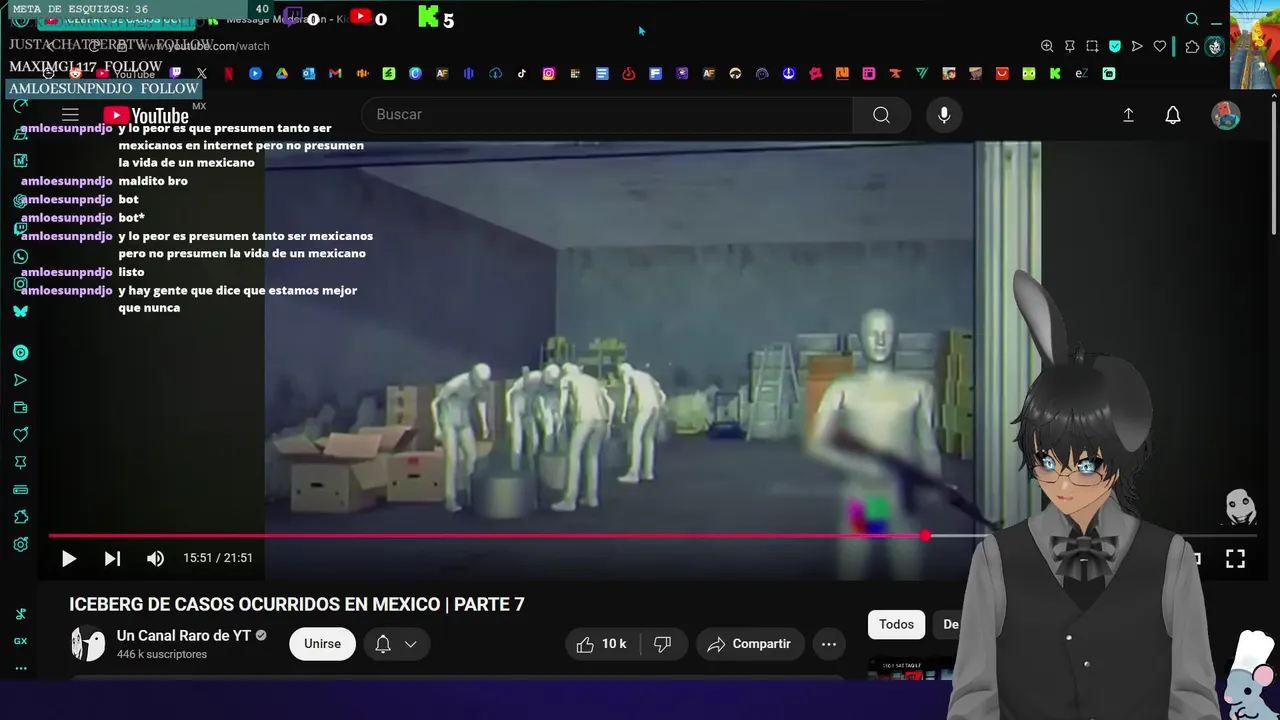Open sidebar settings gear icon
Screen dimensions: 1280x720
(x=20, y=545)
